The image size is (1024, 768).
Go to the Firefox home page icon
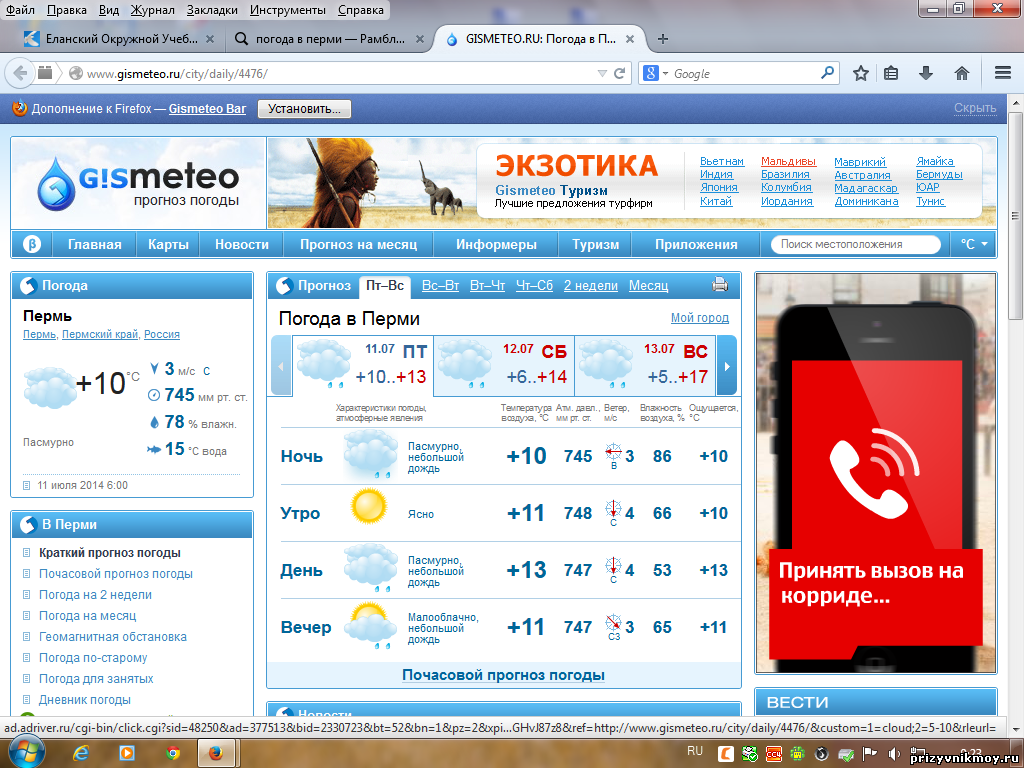click(961, 73)
